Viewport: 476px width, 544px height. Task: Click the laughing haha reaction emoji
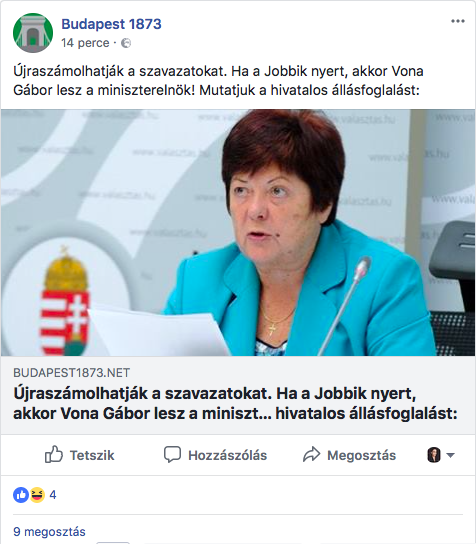tap(37, 495)
